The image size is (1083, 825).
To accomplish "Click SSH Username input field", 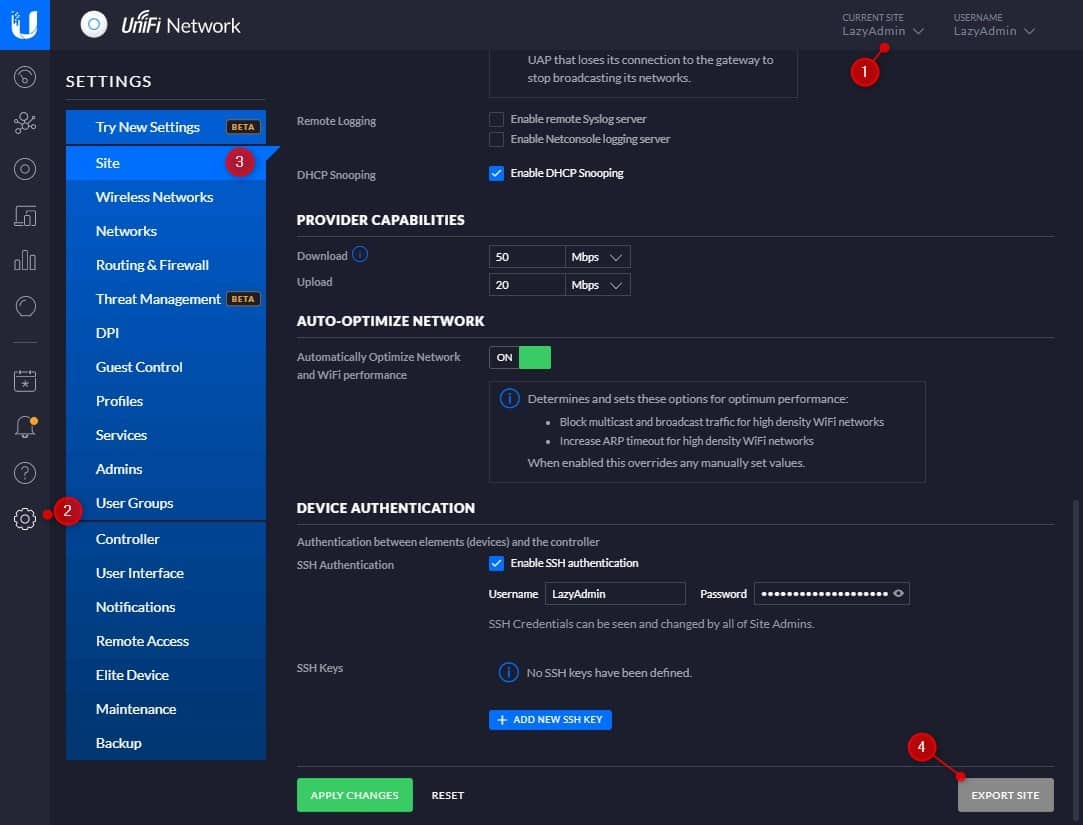I will 615,594.
